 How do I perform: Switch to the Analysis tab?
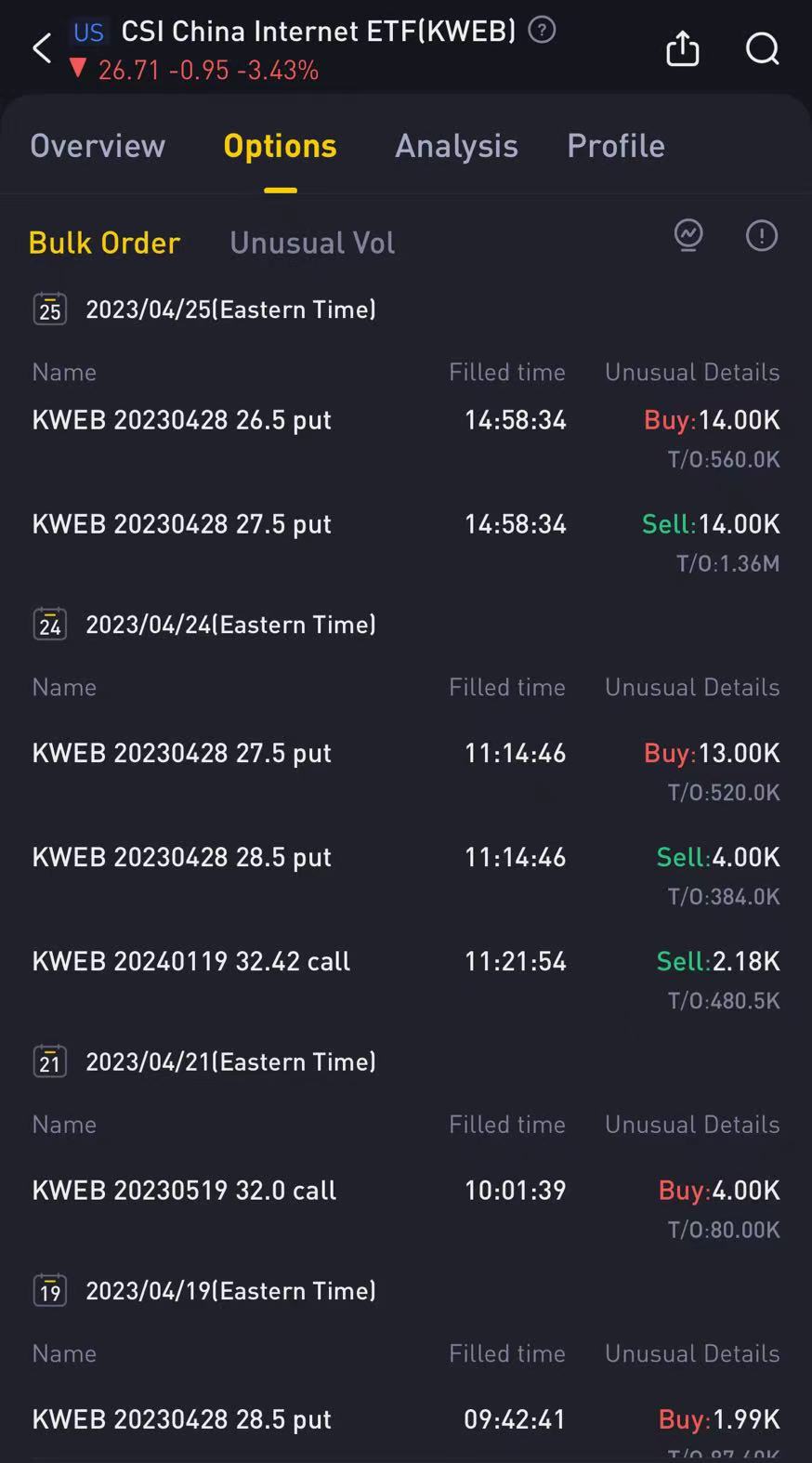coord(456,146)
